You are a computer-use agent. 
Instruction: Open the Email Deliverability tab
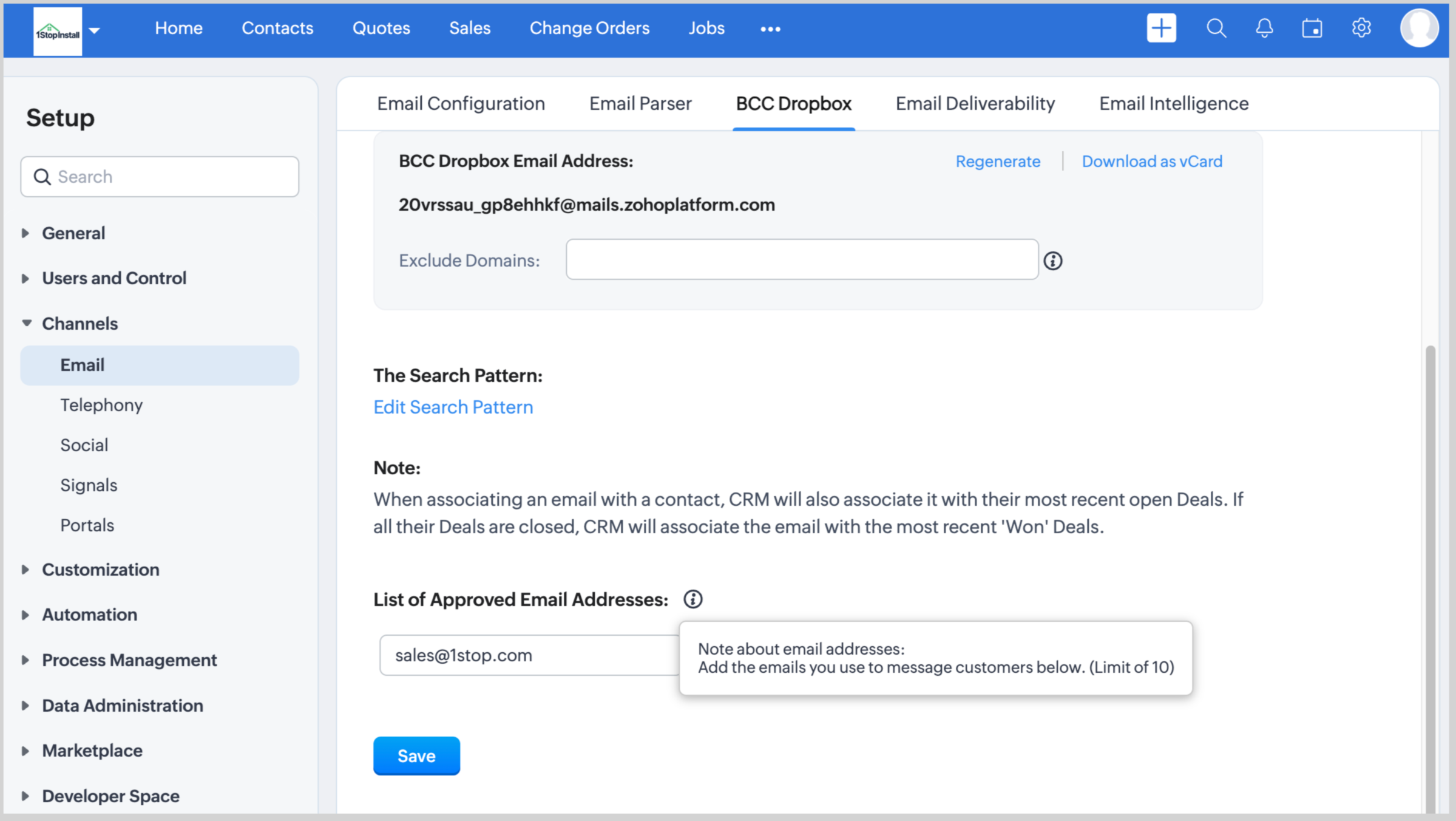[975, 104]
